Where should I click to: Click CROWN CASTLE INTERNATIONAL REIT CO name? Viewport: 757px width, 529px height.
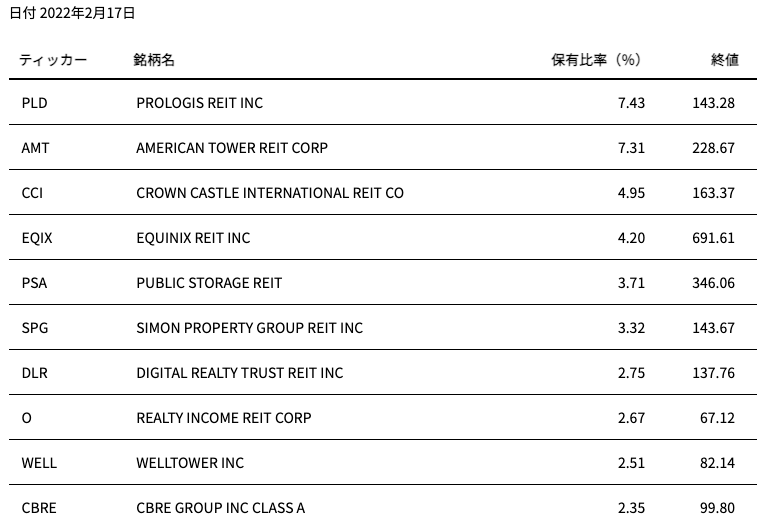[x=270, y=193]
